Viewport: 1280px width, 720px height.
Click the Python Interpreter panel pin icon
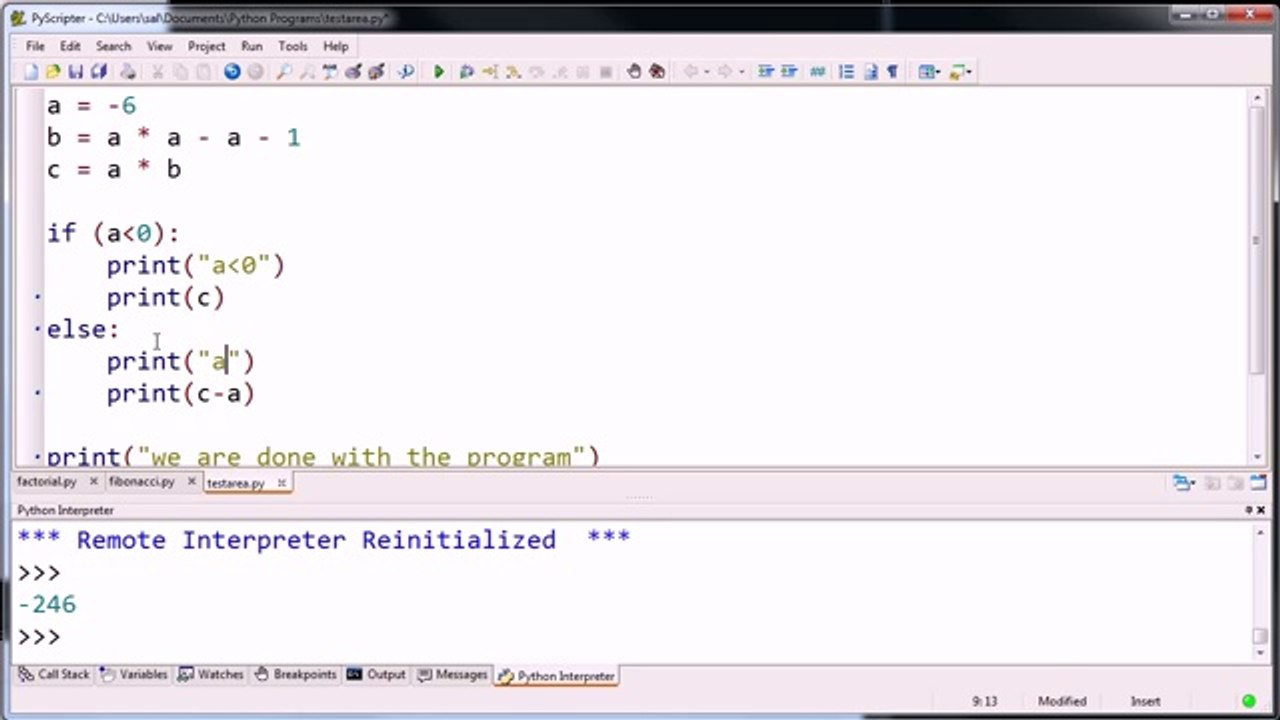point(1248,510)
